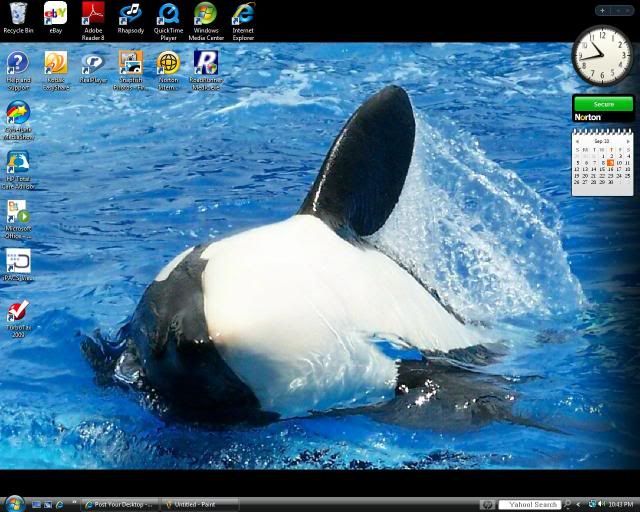Open the Norton Internet Security shortcut
Viewport: 640px width, 512px height.
click(168, 71)
